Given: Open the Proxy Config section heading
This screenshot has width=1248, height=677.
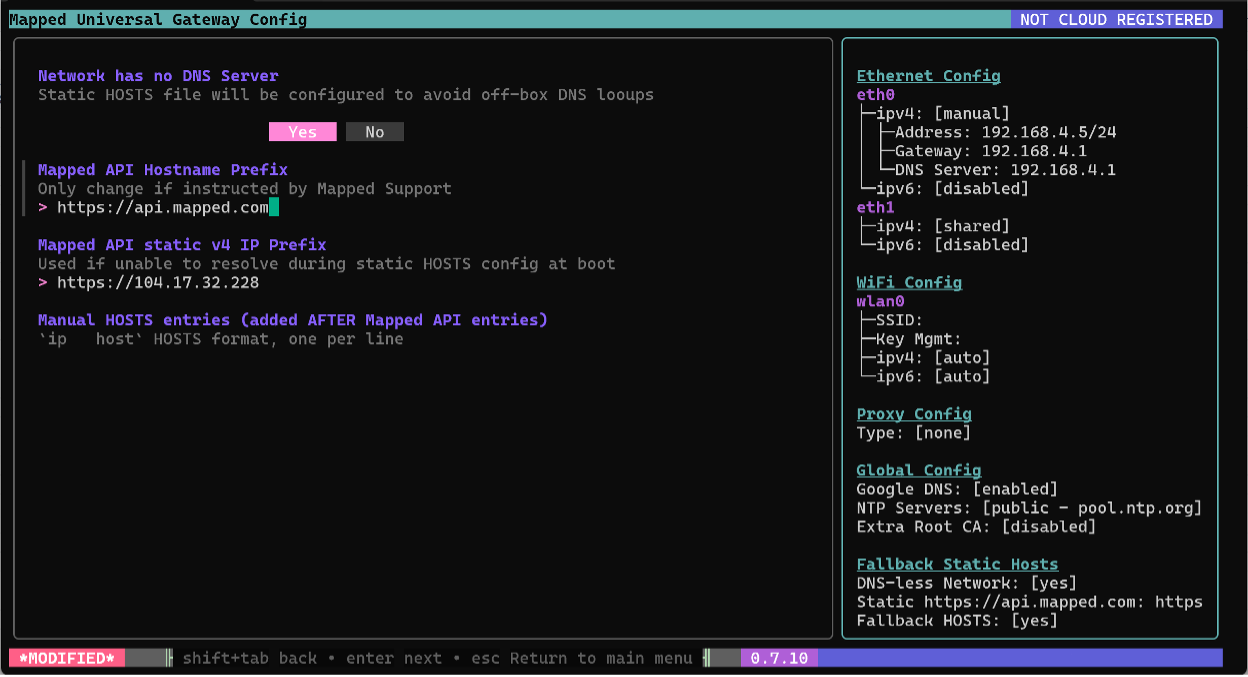Looking at the screenshot, I should (x=914, y=414).
